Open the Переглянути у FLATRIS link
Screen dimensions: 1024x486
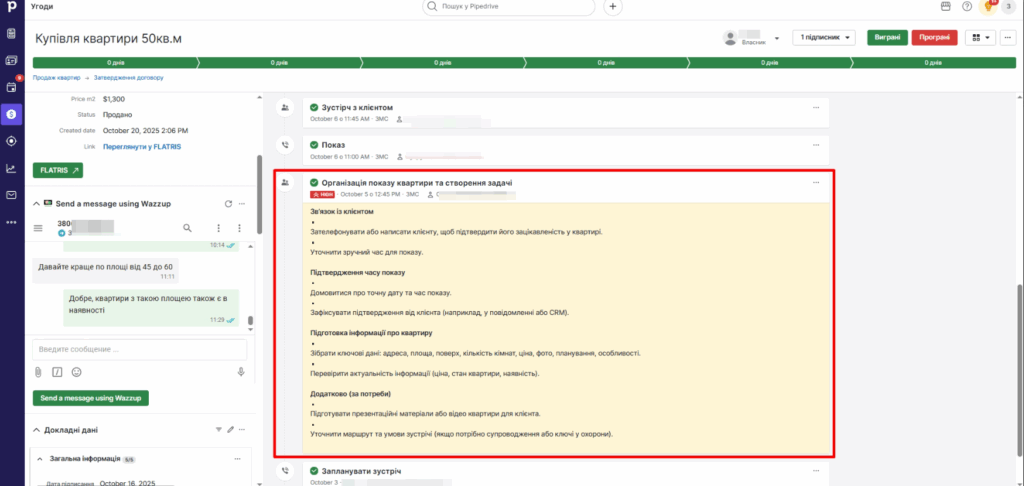pos(139,145)
